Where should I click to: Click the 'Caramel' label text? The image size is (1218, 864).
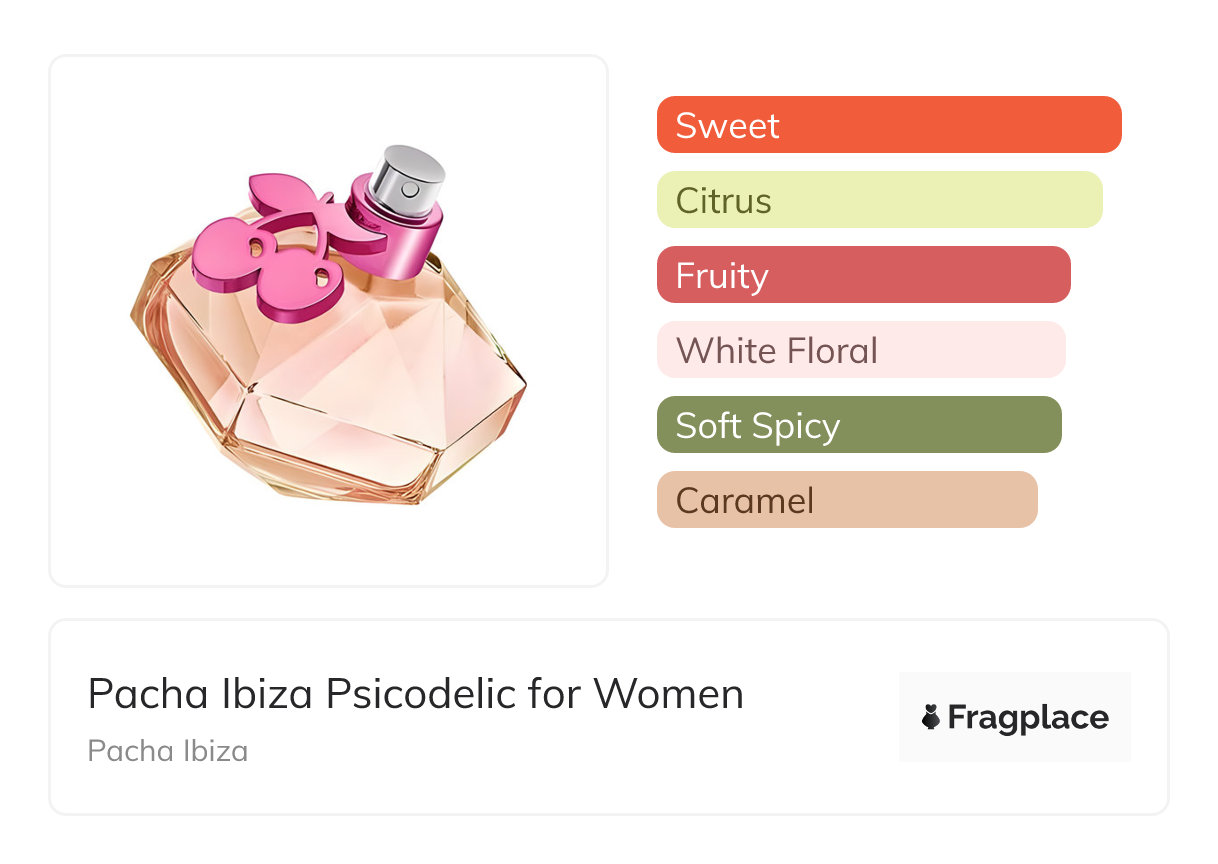point(745,501)
